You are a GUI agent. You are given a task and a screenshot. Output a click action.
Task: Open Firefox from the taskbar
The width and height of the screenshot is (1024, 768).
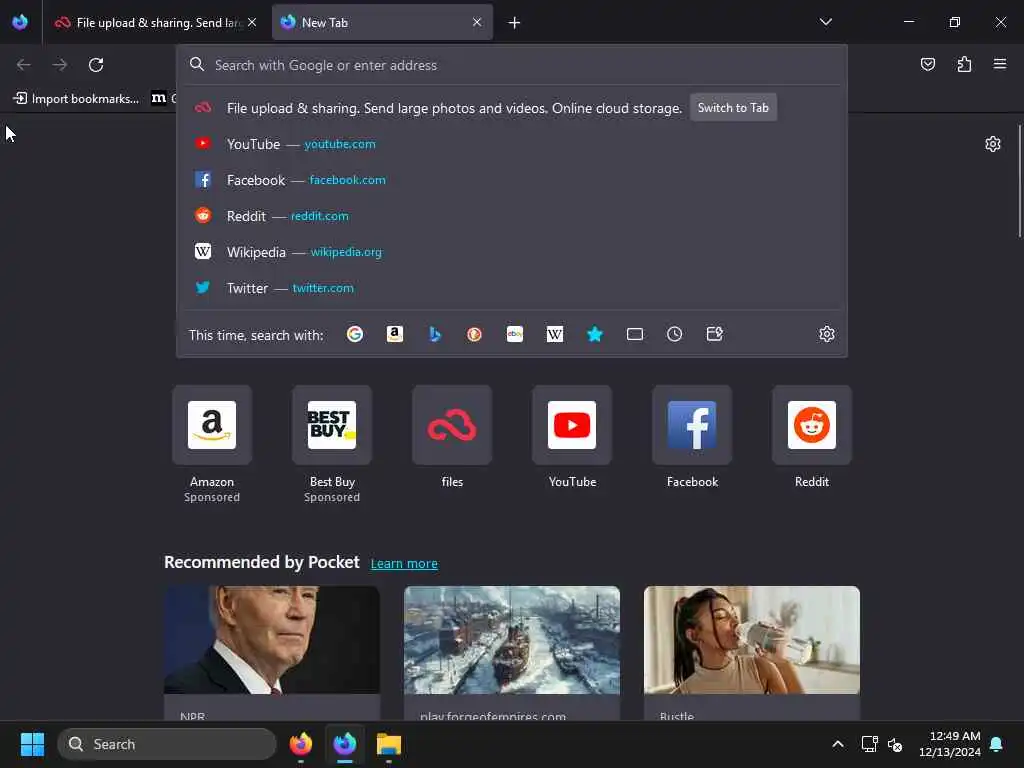tap(301, 744)
